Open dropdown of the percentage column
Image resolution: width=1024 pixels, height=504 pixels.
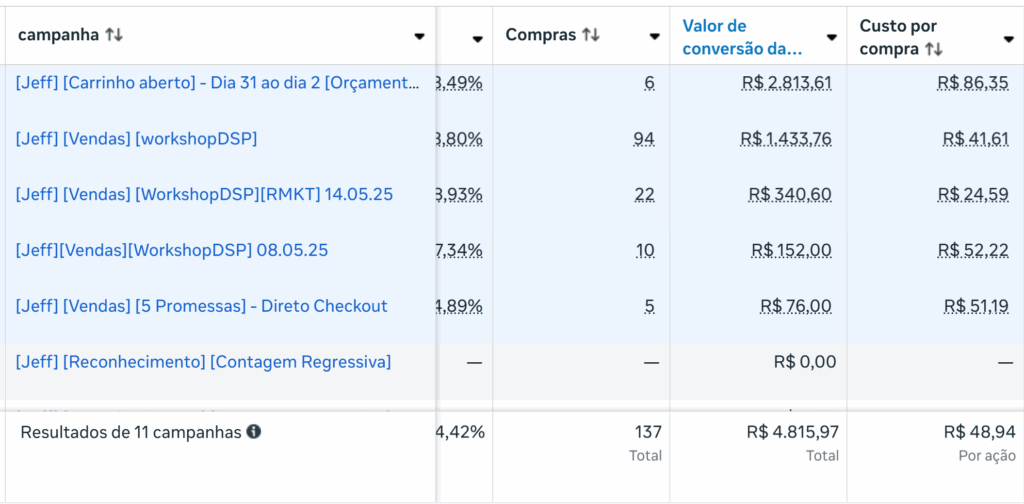pyautogui.click(x=477, y=37)
